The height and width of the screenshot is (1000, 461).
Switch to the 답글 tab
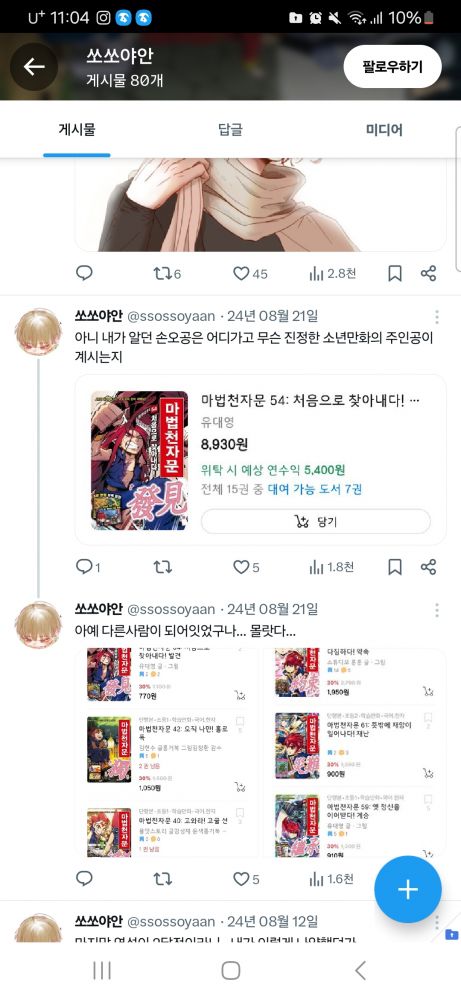230,130
